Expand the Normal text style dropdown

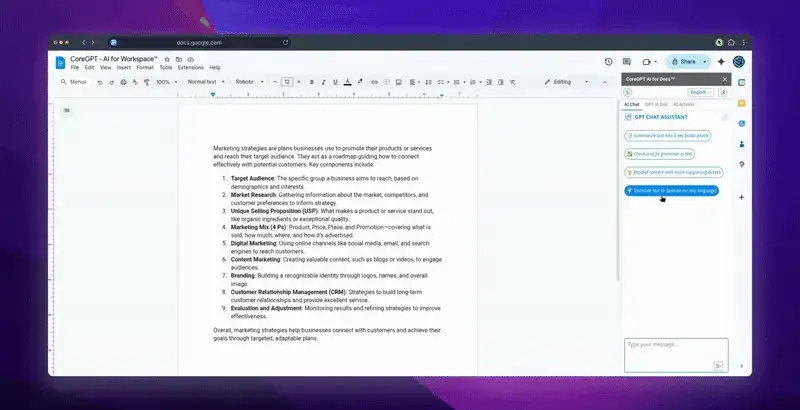tap(205, 82)
